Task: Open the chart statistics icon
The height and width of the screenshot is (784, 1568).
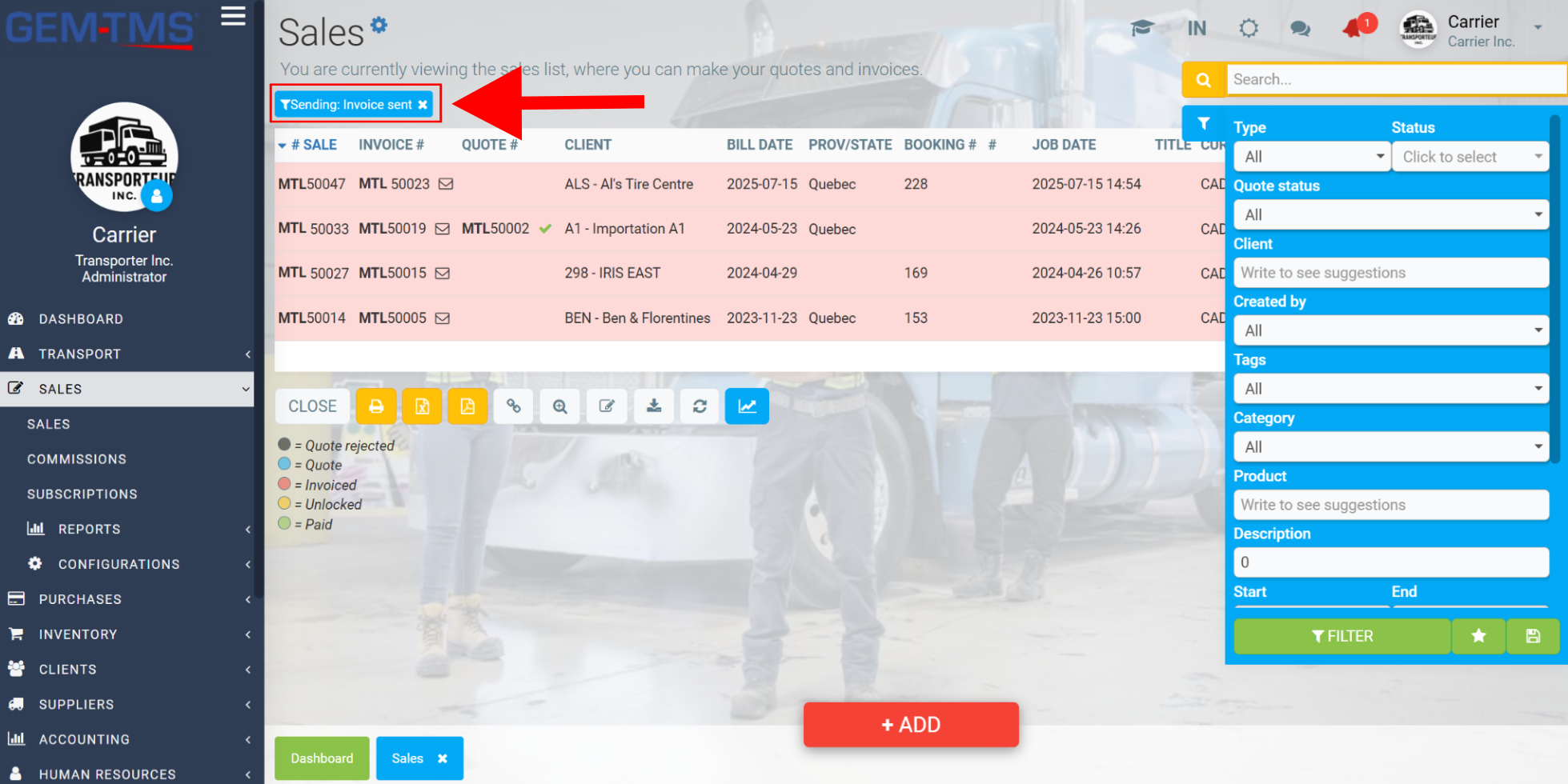Action: (747, 406)
